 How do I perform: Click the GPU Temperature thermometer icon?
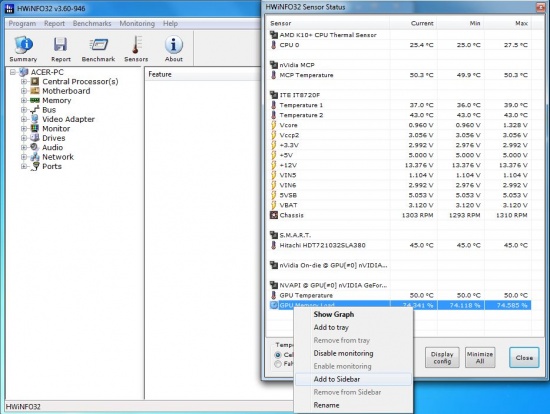[x=274, y=295]
